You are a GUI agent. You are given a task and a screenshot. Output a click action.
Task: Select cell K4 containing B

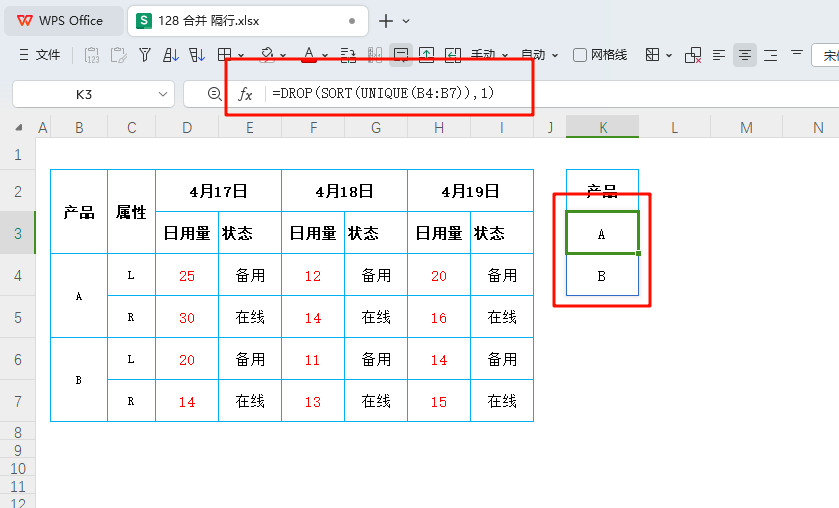click(602, 276)
